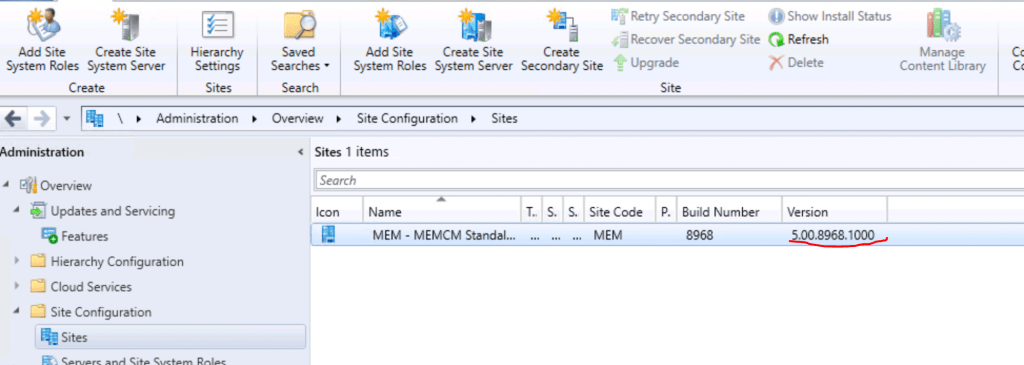Screen dimensions: 1024x365
Task: Select the MEM - MEMCM Standalone site row
Action: [x=667, y=234]
